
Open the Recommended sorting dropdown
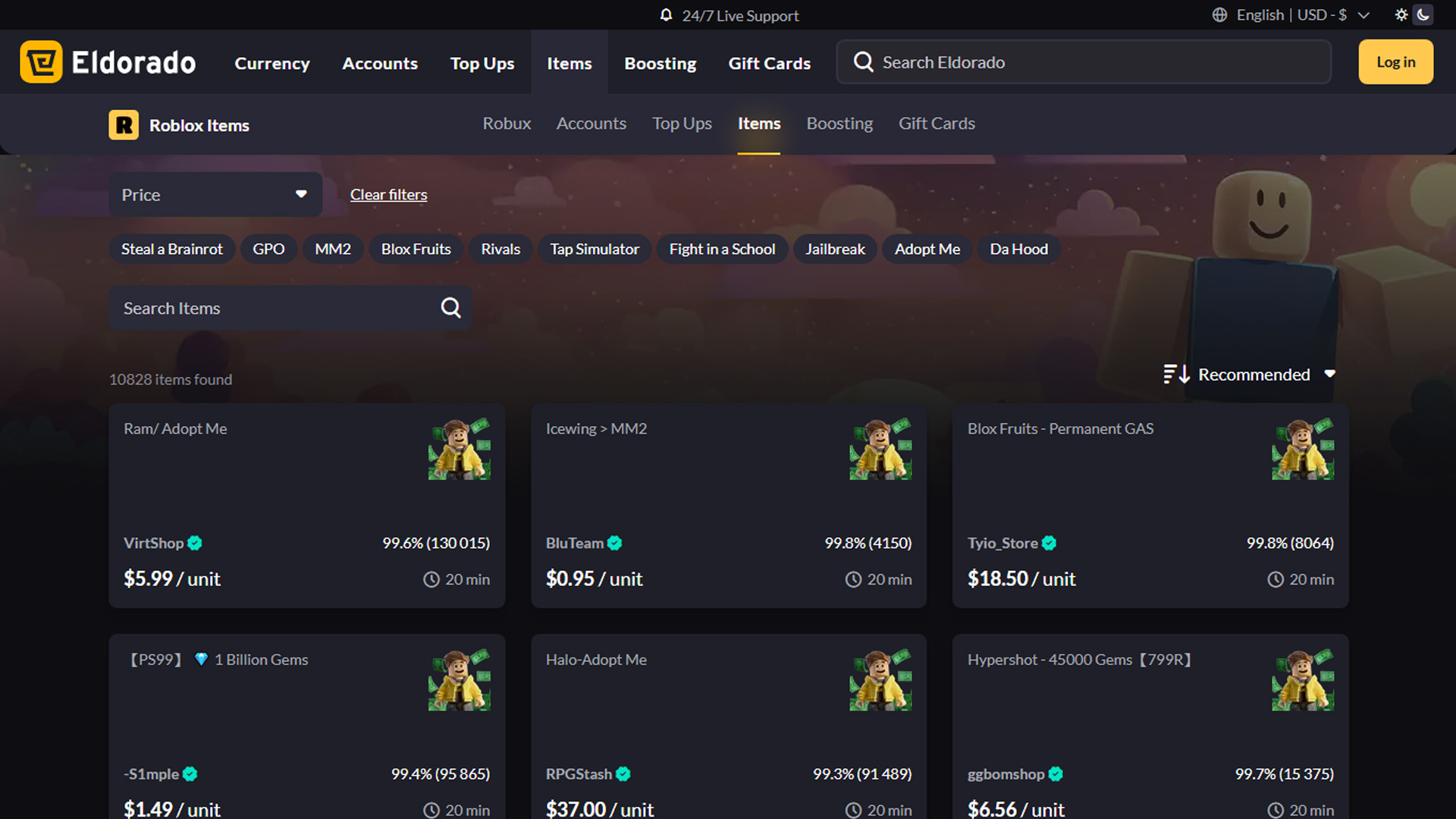(1265, 374)
